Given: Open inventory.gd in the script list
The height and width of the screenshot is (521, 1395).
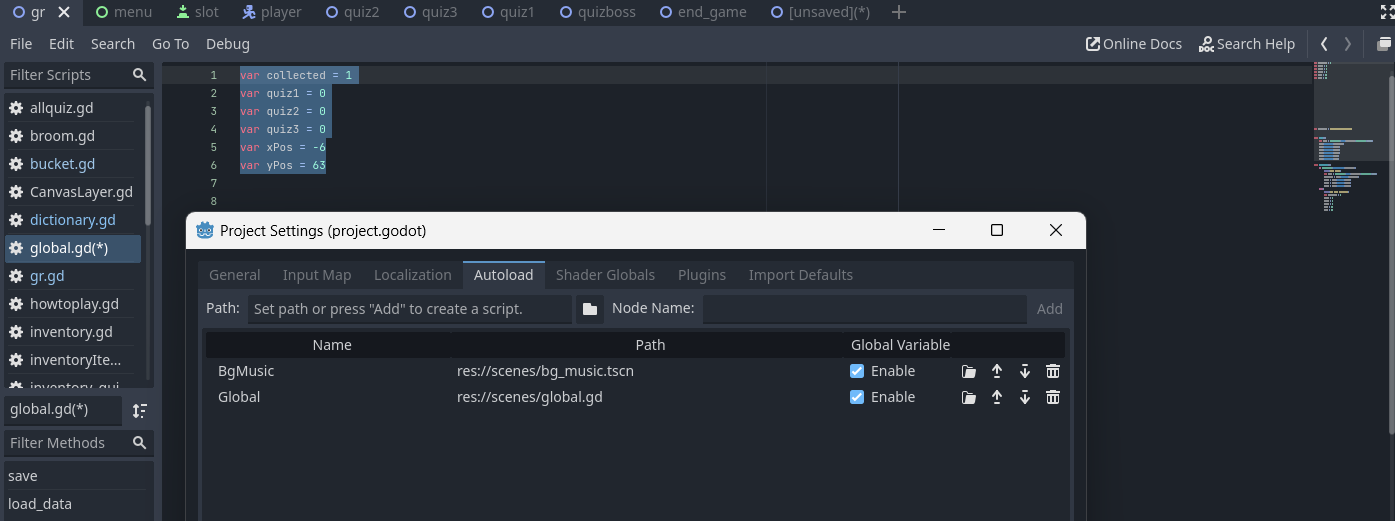Looking at the screenshot, I should (71, 332).
